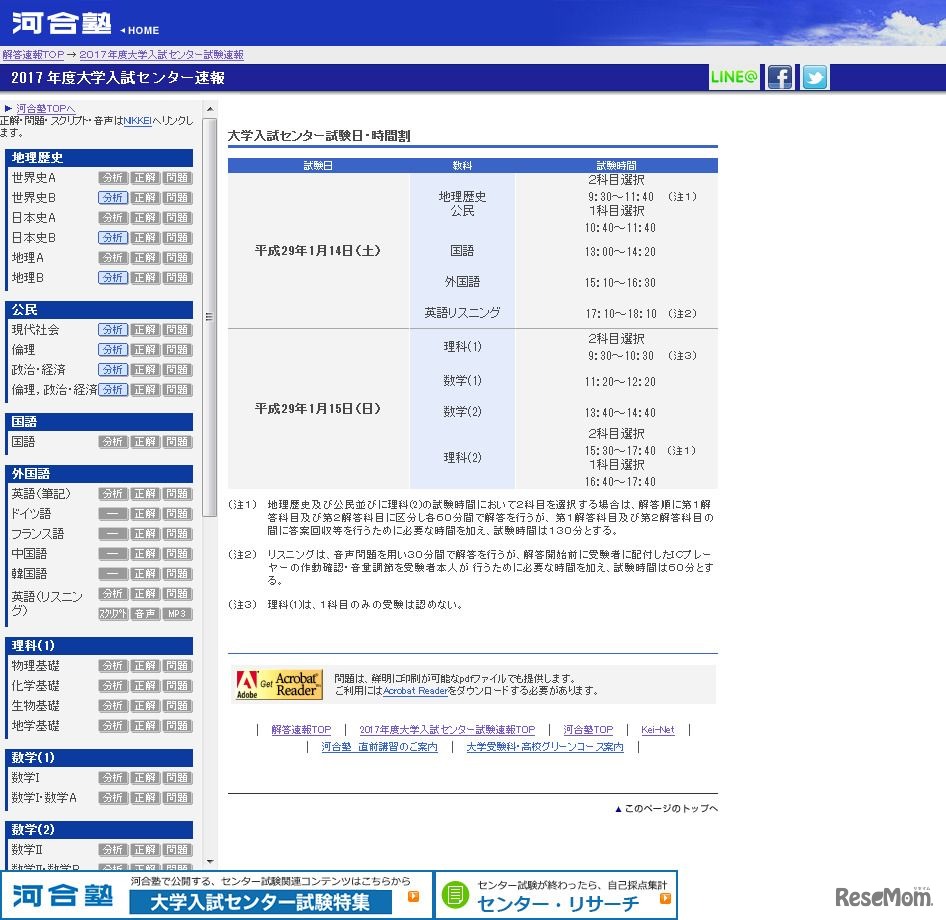Click the HOME link in the header
The height and width of the screenshot is (920, 946).
point(142,30)
